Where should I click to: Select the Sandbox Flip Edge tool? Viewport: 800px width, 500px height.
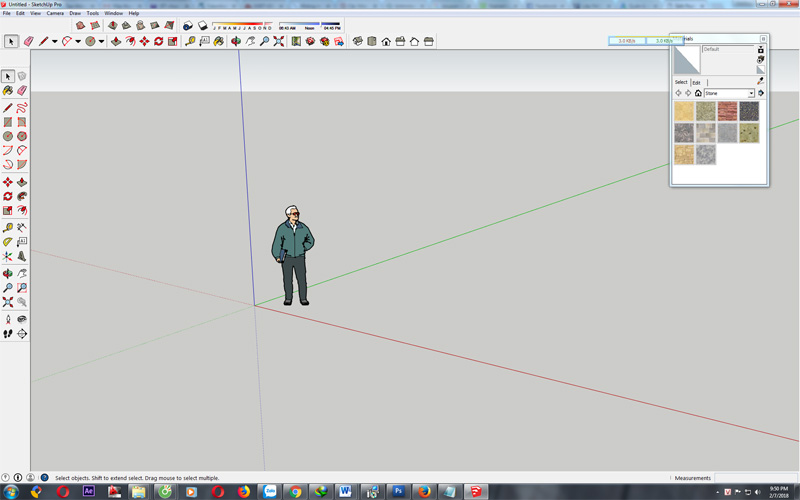pos(169,26)
